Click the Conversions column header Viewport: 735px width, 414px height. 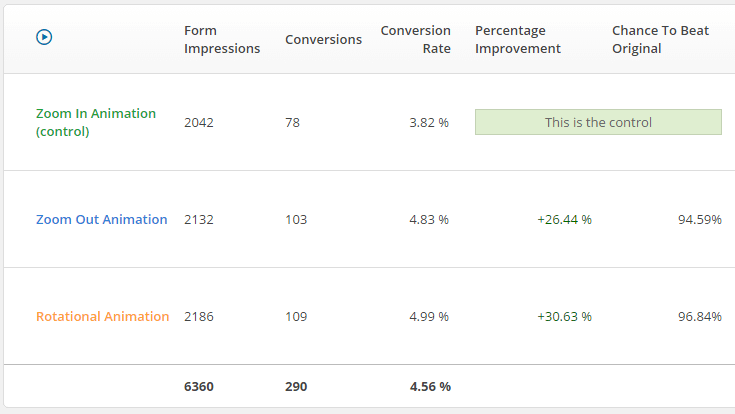(323, 39)
